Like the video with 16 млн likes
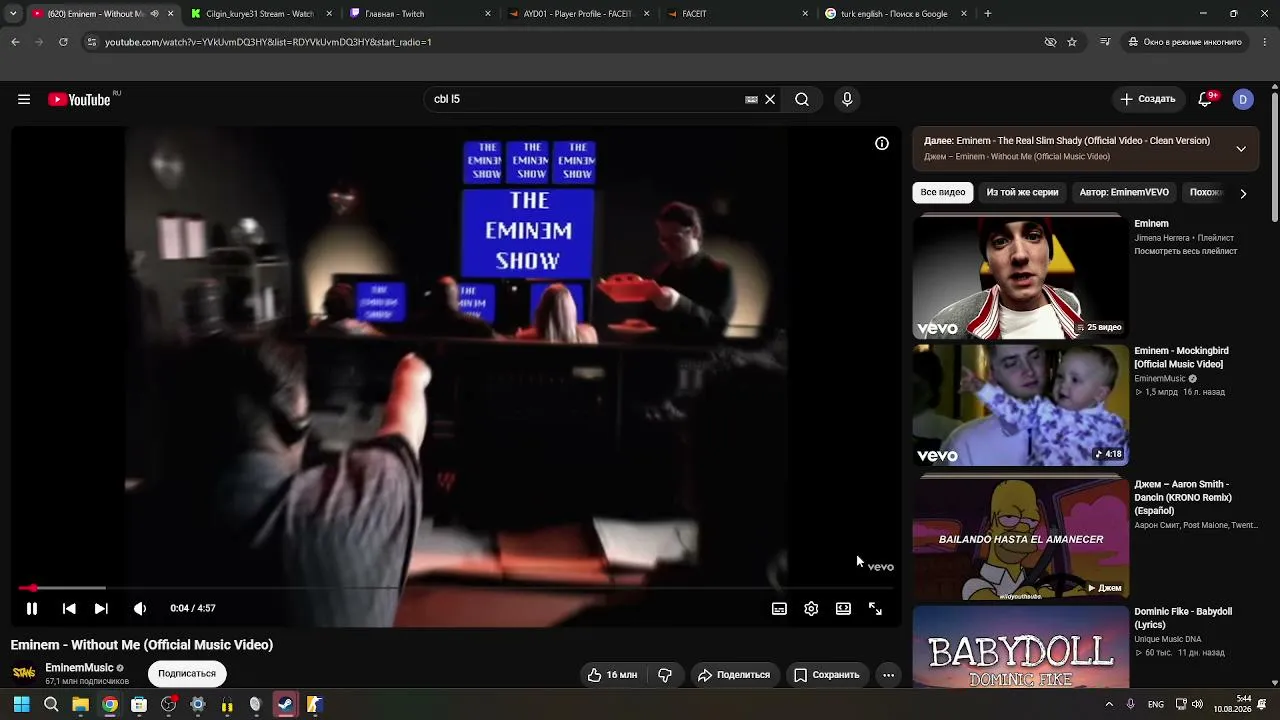1280x720 pixels. coord(612,675)
